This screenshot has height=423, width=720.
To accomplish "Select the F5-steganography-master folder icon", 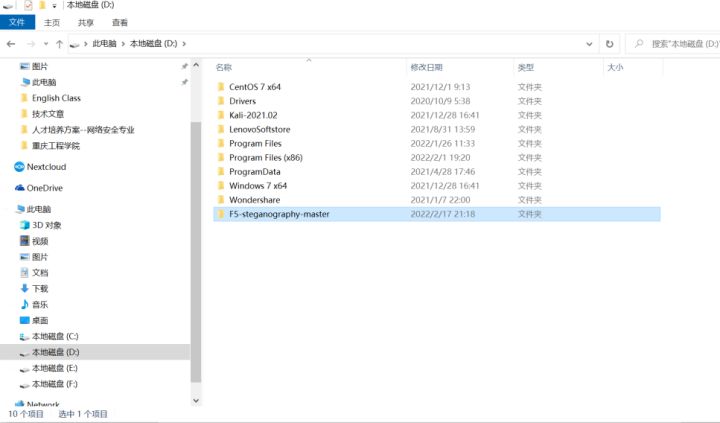I will coord(221,214).
